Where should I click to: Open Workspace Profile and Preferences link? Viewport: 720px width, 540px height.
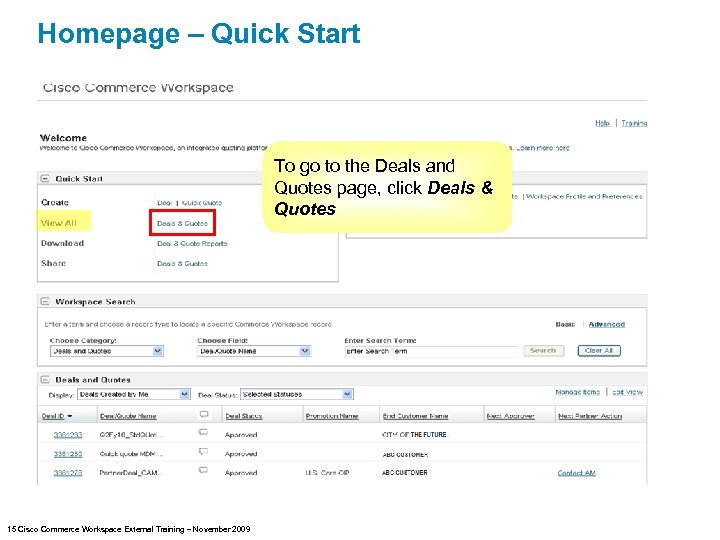click(584, 197)
